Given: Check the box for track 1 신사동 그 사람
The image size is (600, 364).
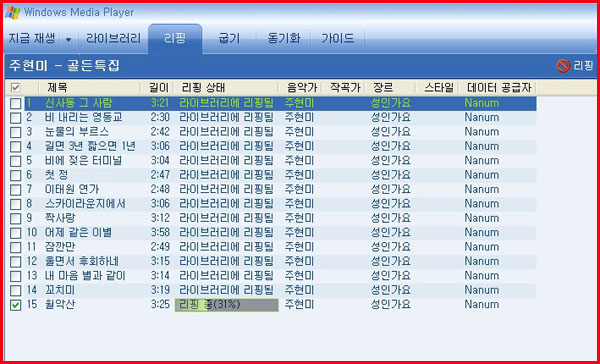Looking at the screenshot, I should (x=15, y=103).
